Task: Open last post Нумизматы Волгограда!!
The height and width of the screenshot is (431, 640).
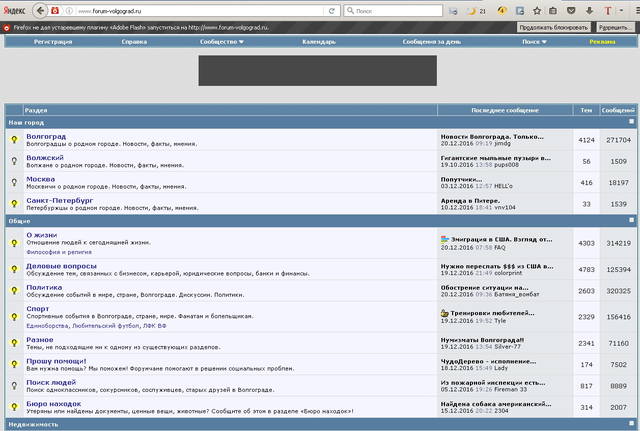Action: [482, 340]
